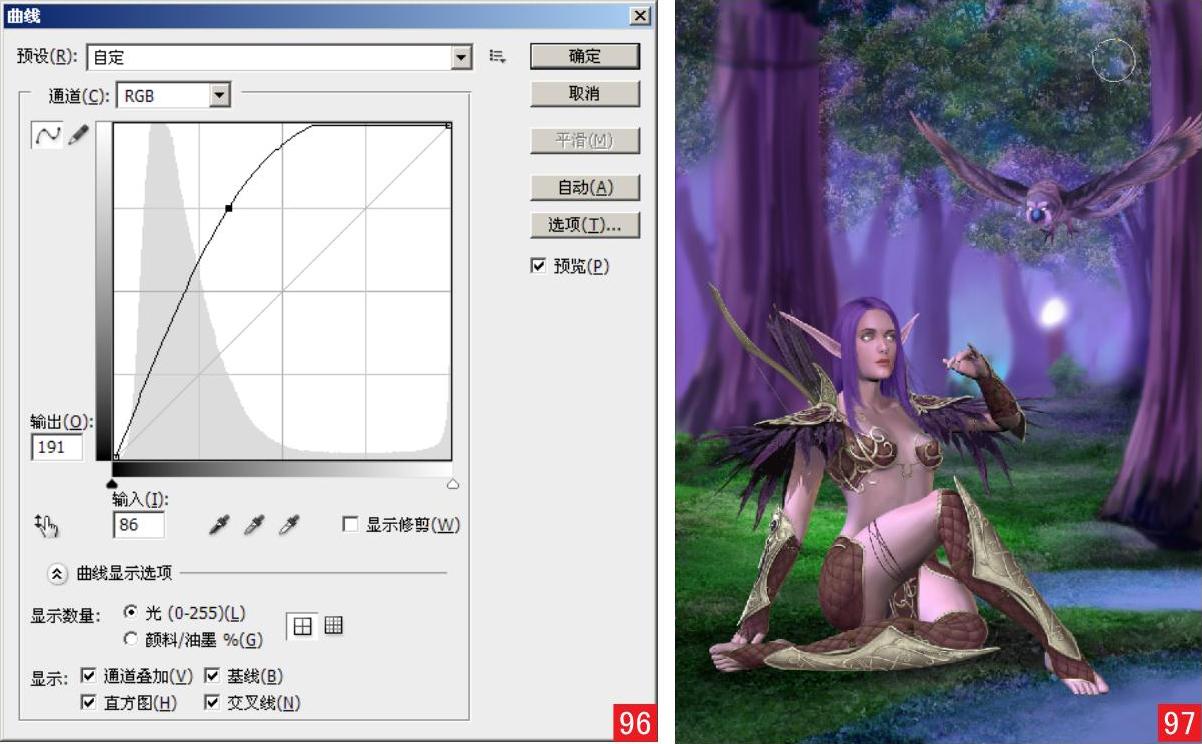Click the 自动 button
The width and height of the screenshot is (1202, 744).
[584, 187]
